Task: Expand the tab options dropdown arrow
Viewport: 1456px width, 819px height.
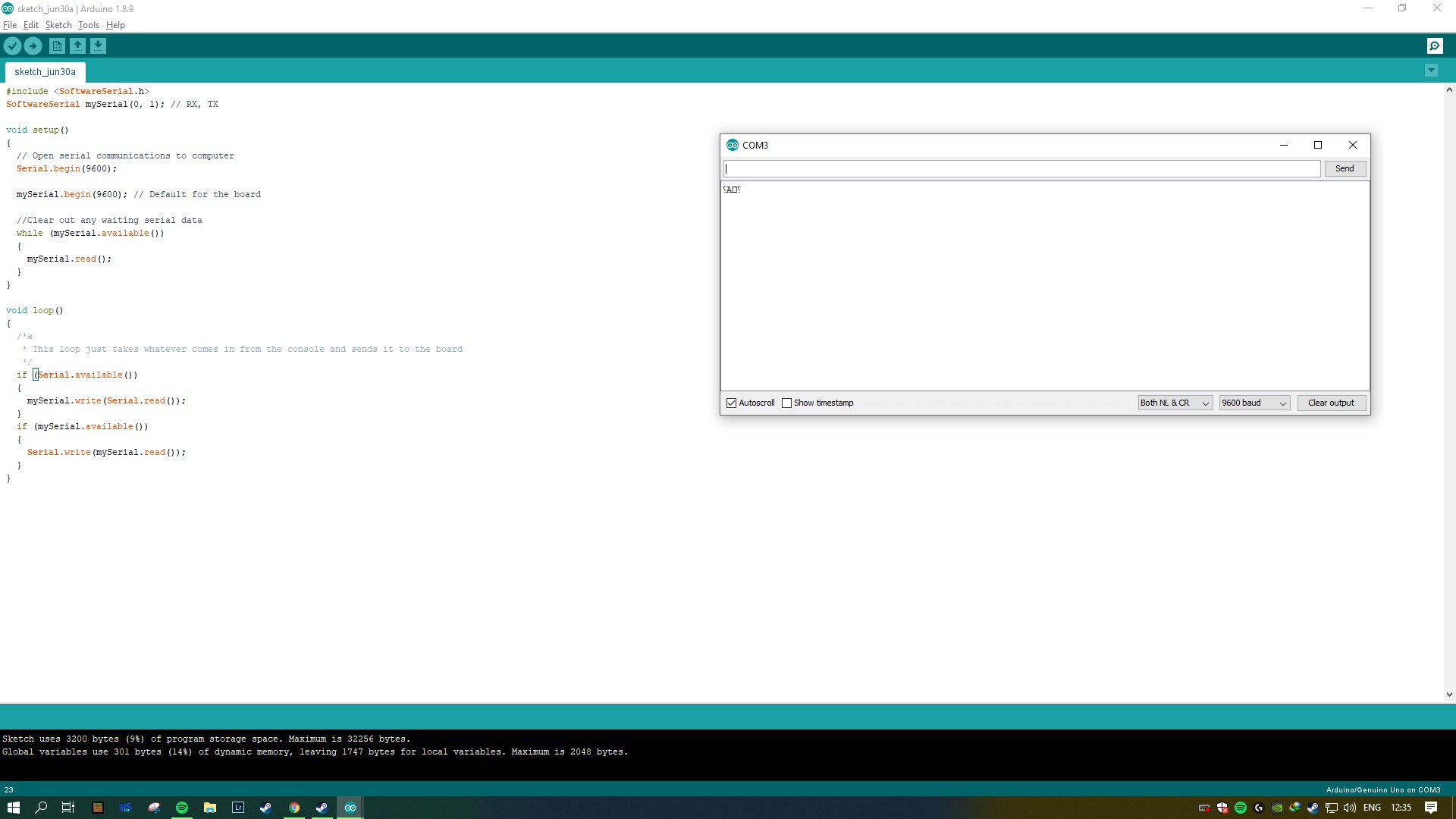Action: tap(1431, 71)
